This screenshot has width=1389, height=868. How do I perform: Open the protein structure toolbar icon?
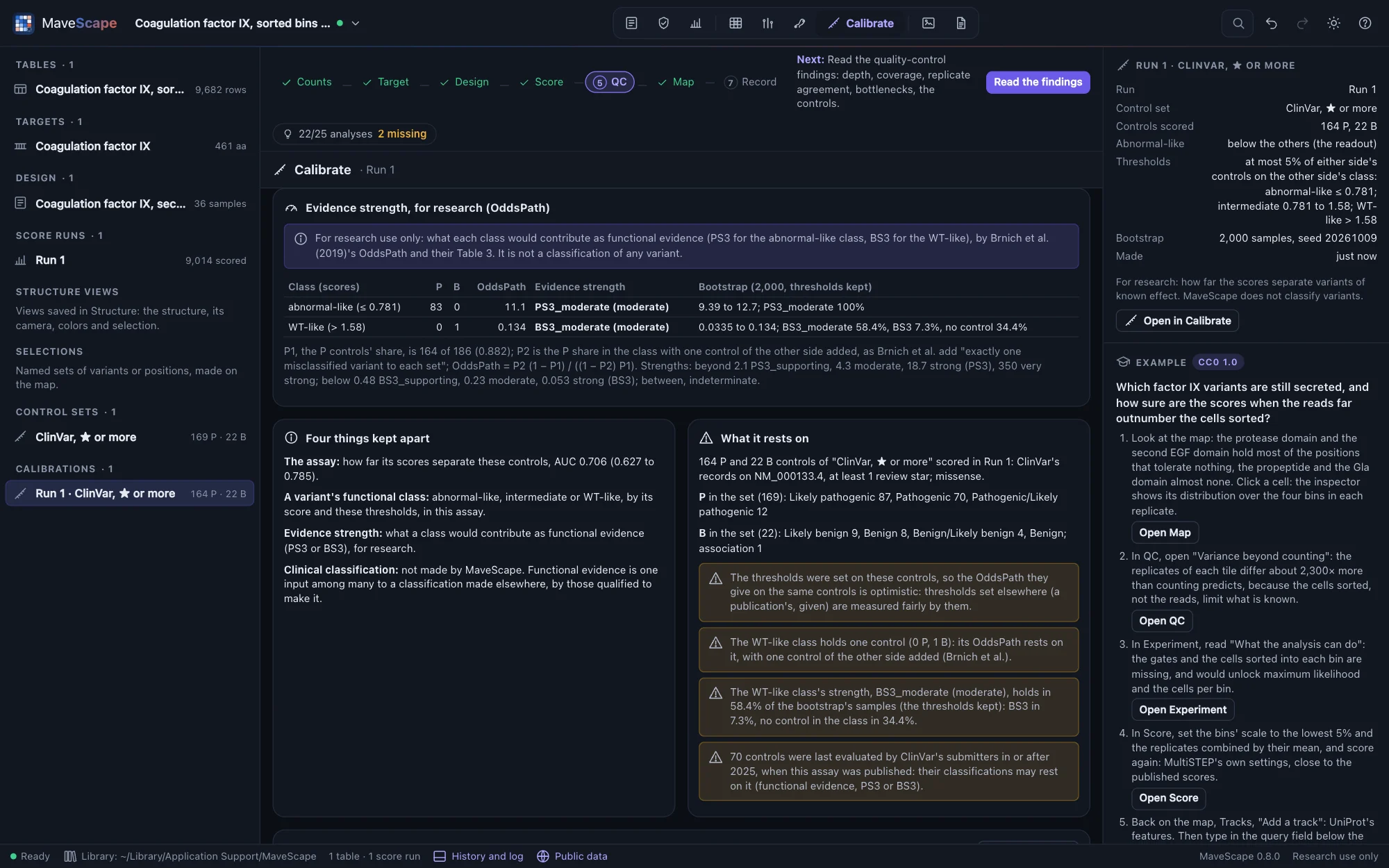[x=799, y=23]
